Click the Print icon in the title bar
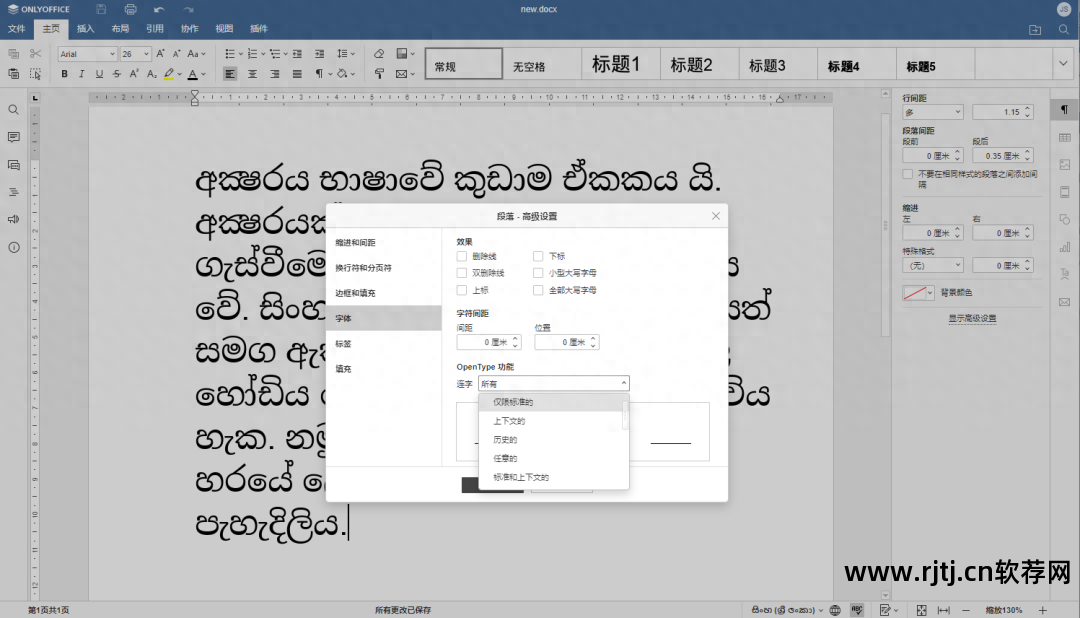The height and width of the screenshot is (618, 1080). (130, 9)
